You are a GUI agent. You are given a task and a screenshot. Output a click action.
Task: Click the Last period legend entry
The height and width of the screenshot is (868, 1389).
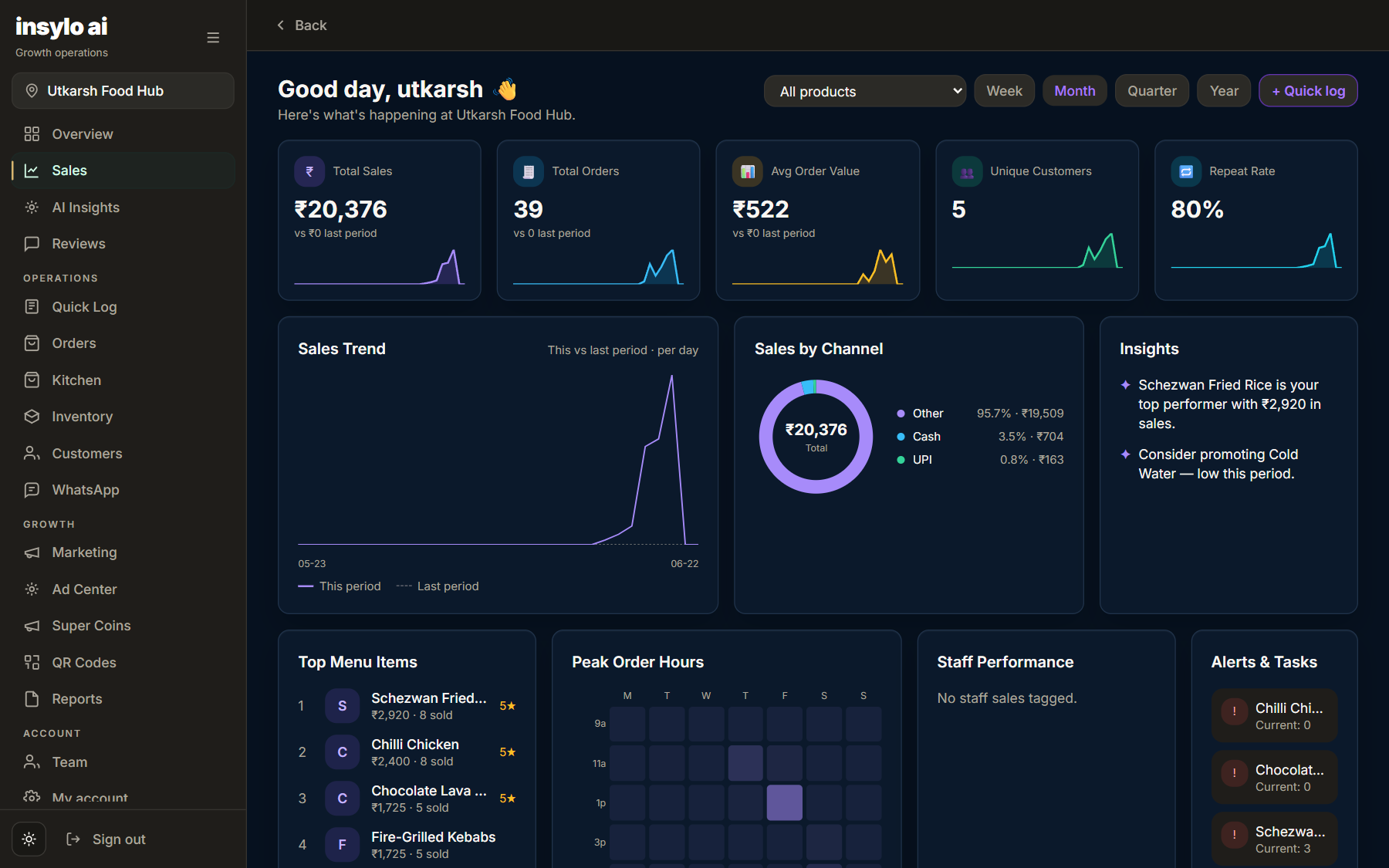(x=438, y=586)
